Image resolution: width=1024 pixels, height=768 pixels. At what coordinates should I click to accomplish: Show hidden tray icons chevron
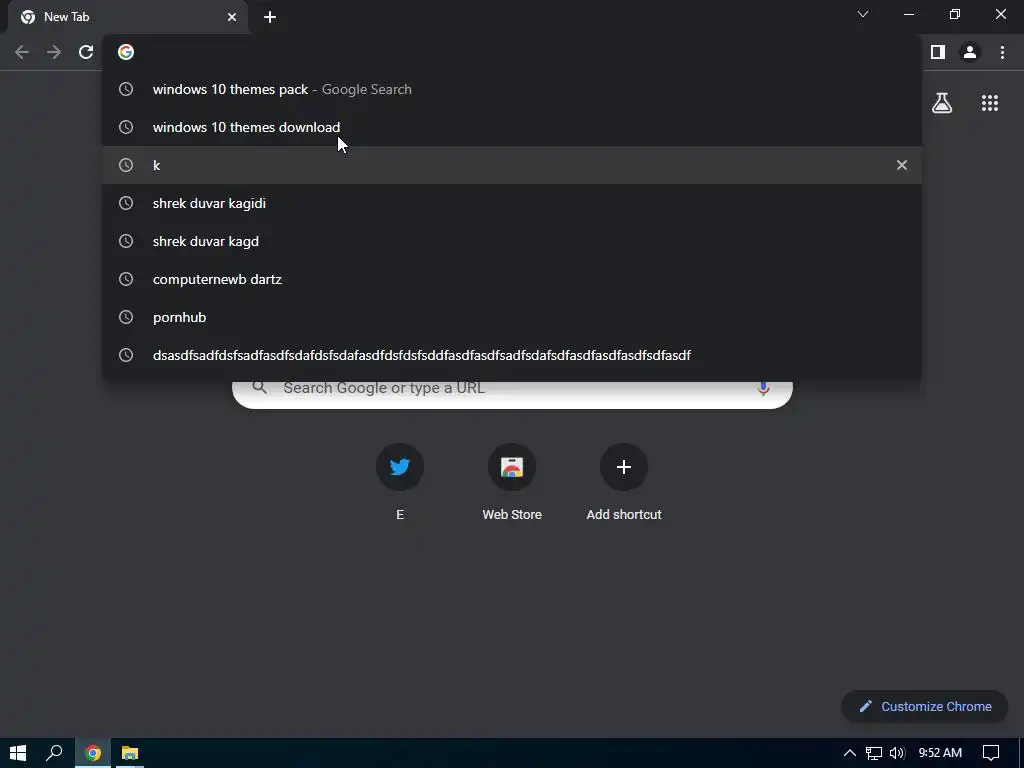pos(850,753)
